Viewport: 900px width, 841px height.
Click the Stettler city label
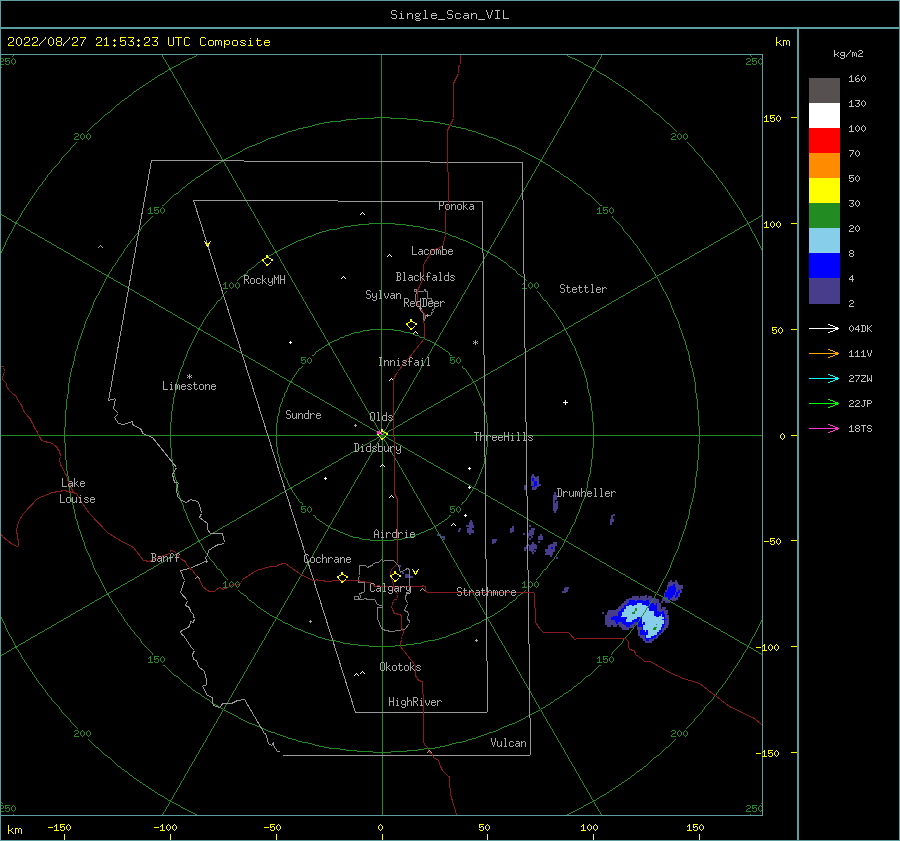[583, 289]
